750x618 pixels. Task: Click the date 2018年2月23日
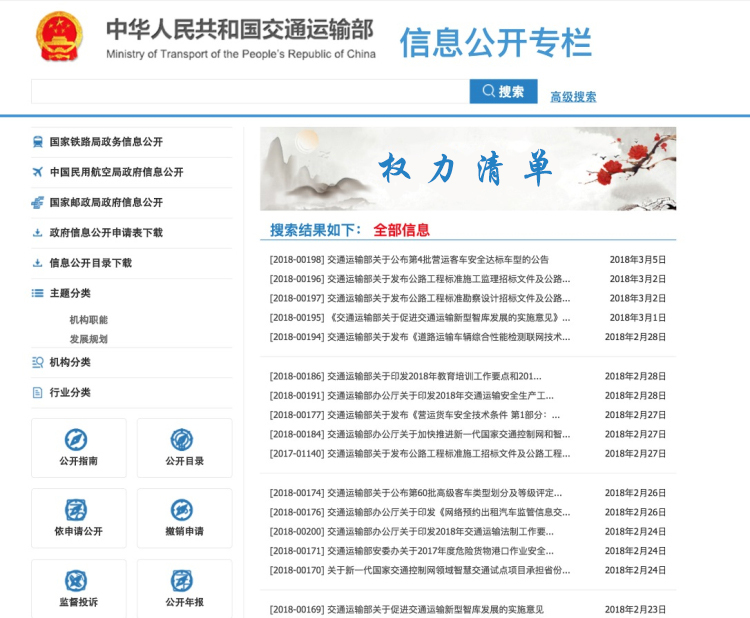(635, 609)
